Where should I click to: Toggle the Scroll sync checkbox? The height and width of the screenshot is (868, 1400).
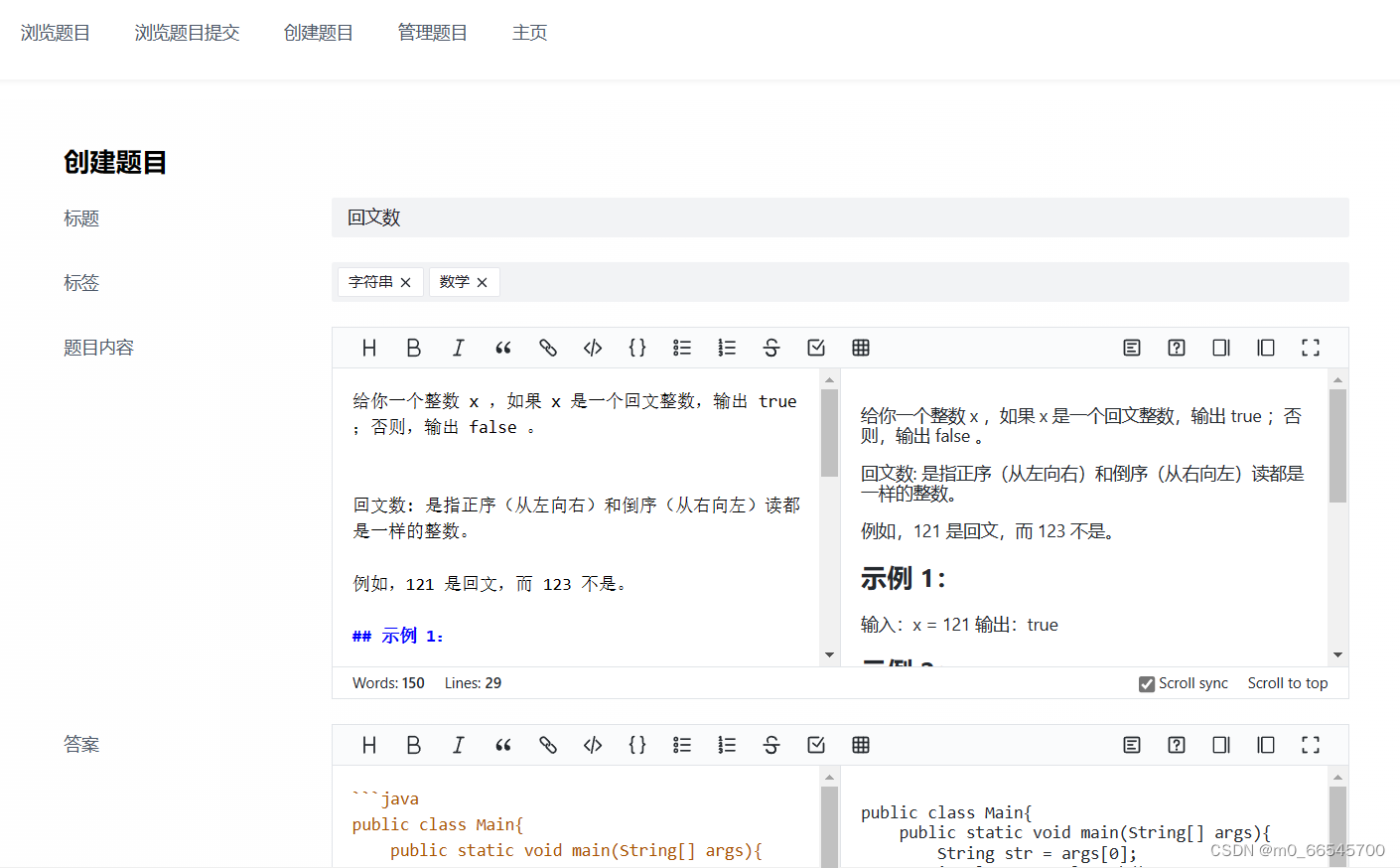(1147, 683)
